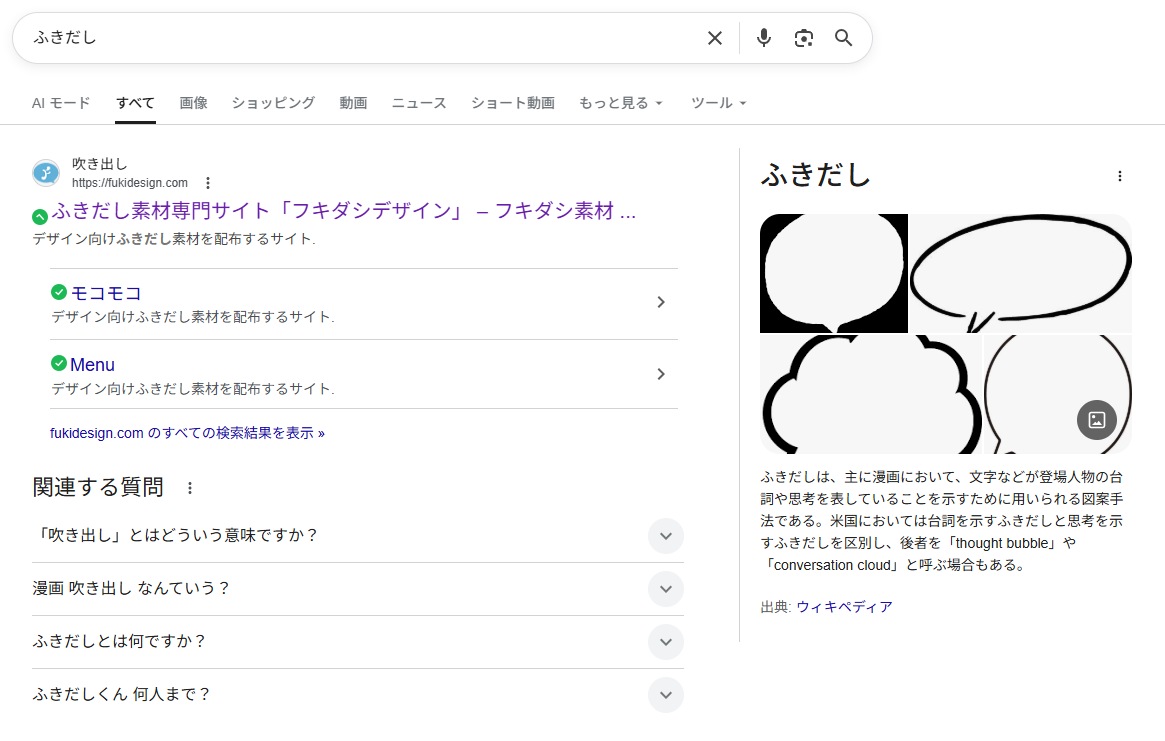The image size is (1165, 741).
Task: Click the magnifying glass search icon
Action: pyautogui.click(x=844, y=38)
